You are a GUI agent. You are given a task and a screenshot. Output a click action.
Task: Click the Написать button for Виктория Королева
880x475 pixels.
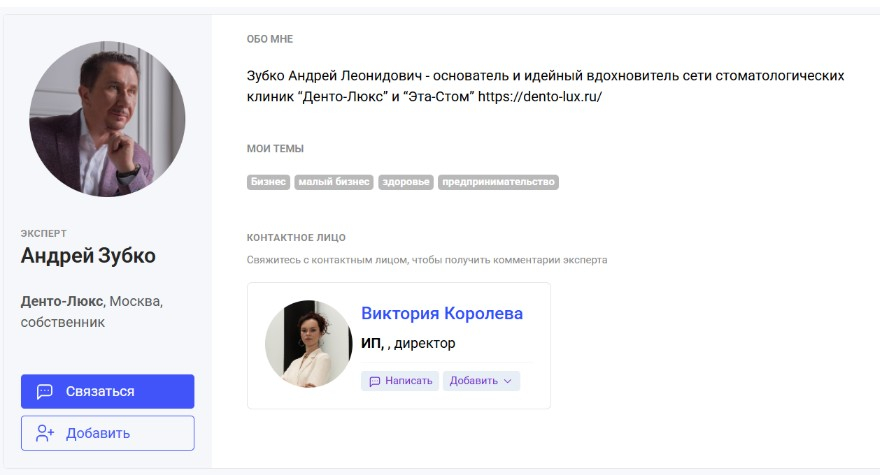(400, 381)
